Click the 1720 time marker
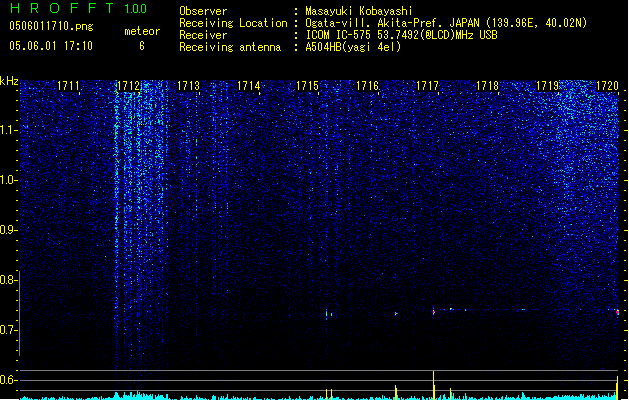The height and width of the screenshot is (400, 629). coord(607,86)
